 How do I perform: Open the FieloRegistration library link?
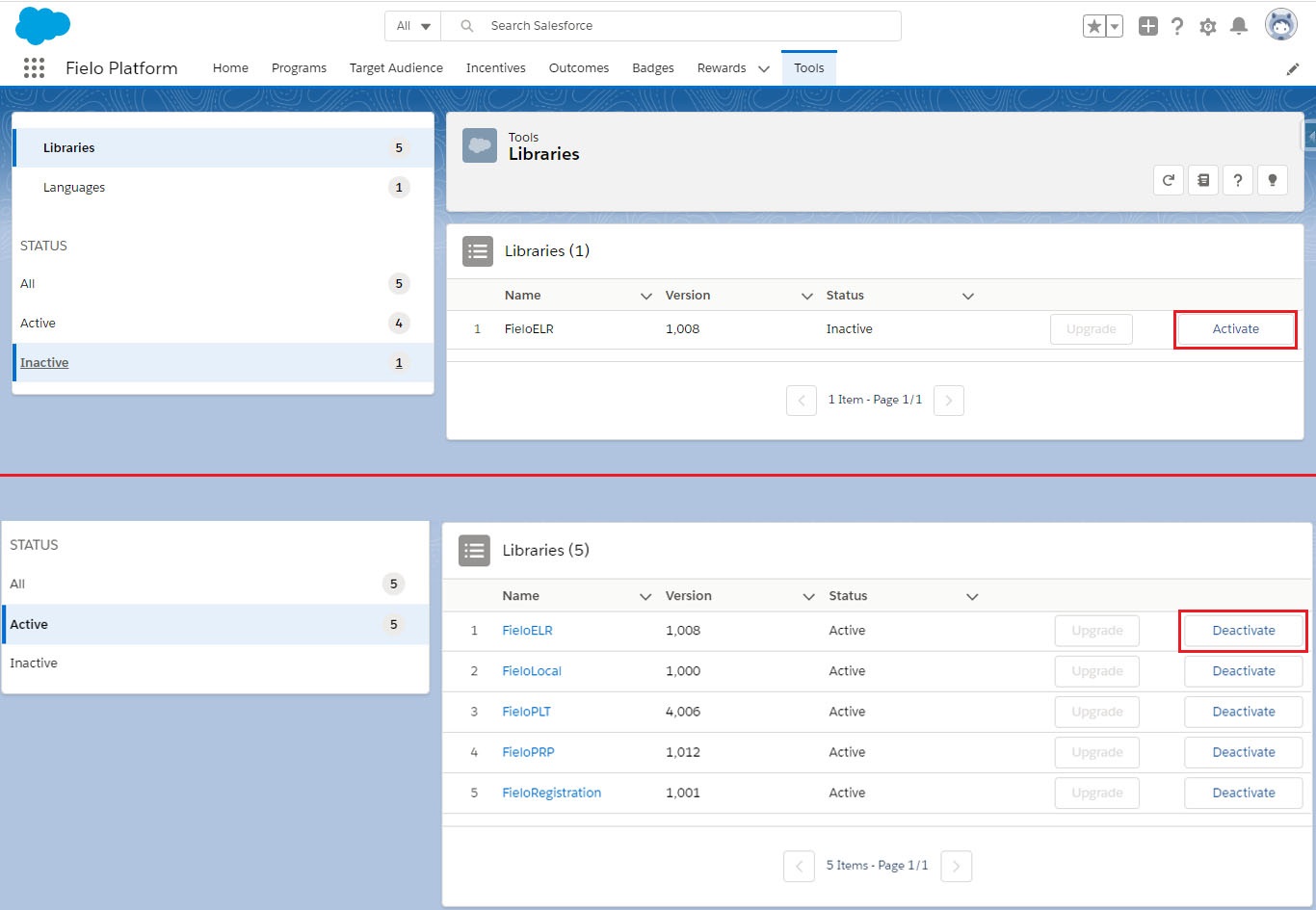pos(551,793)
